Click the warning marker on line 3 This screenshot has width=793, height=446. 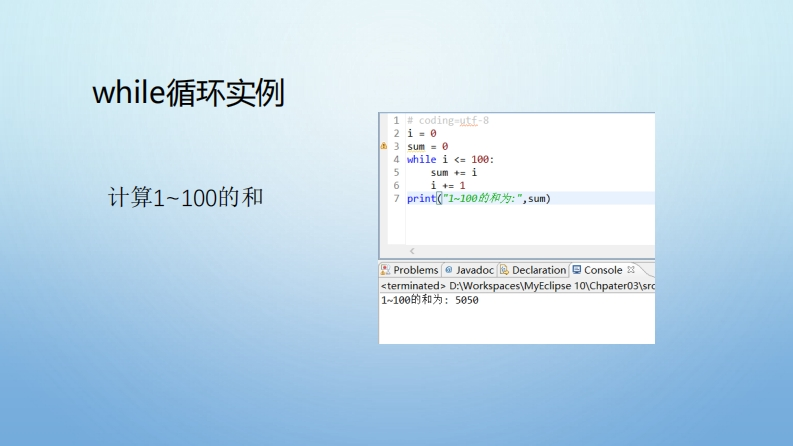pyautogui.click(x=384, y=146)
